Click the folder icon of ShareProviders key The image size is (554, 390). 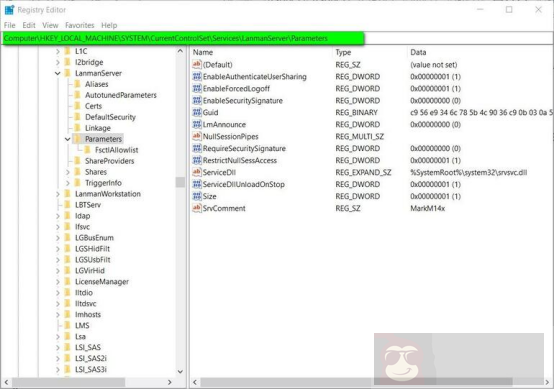click(x=77, y=161)
